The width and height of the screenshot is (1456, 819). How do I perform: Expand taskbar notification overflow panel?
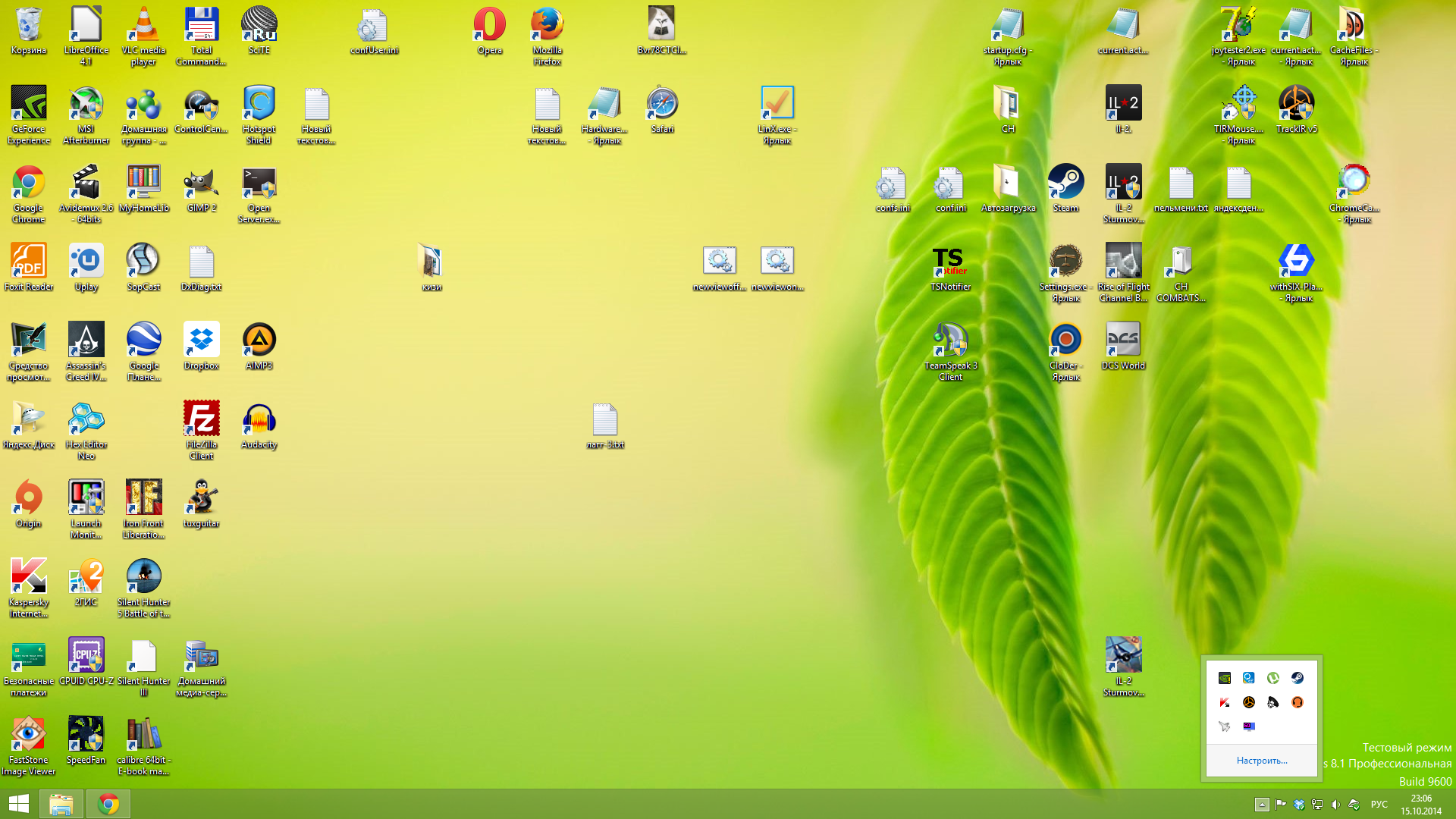pyautogui.click(x=1261, y=804)
